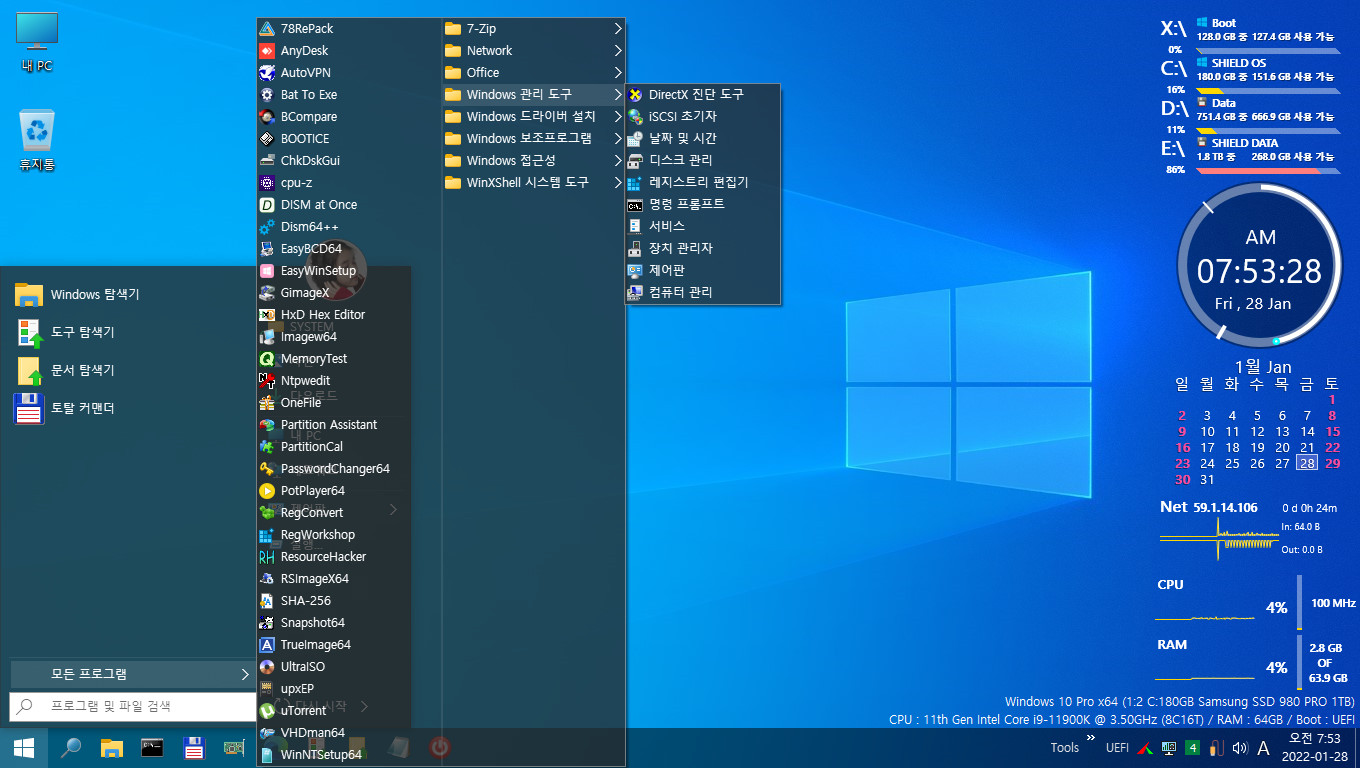Screen dimensions: 1360x768
Task: Select the 내 PC desktop icon
Action: 37,43
